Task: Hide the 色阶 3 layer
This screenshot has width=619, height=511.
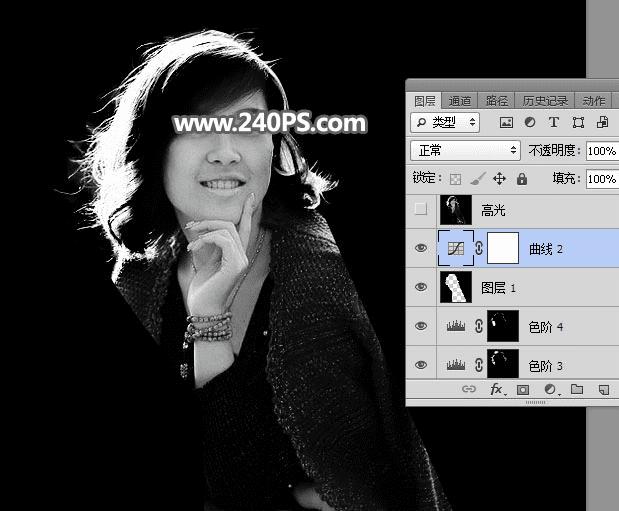Action: click(x=421, y=364)
